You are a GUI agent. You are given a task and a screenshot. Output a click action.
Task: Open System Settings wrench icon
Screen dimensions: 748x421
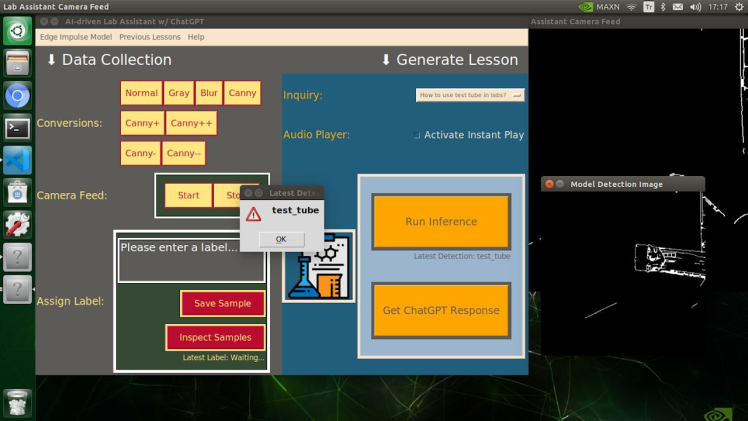pos(17,224)
